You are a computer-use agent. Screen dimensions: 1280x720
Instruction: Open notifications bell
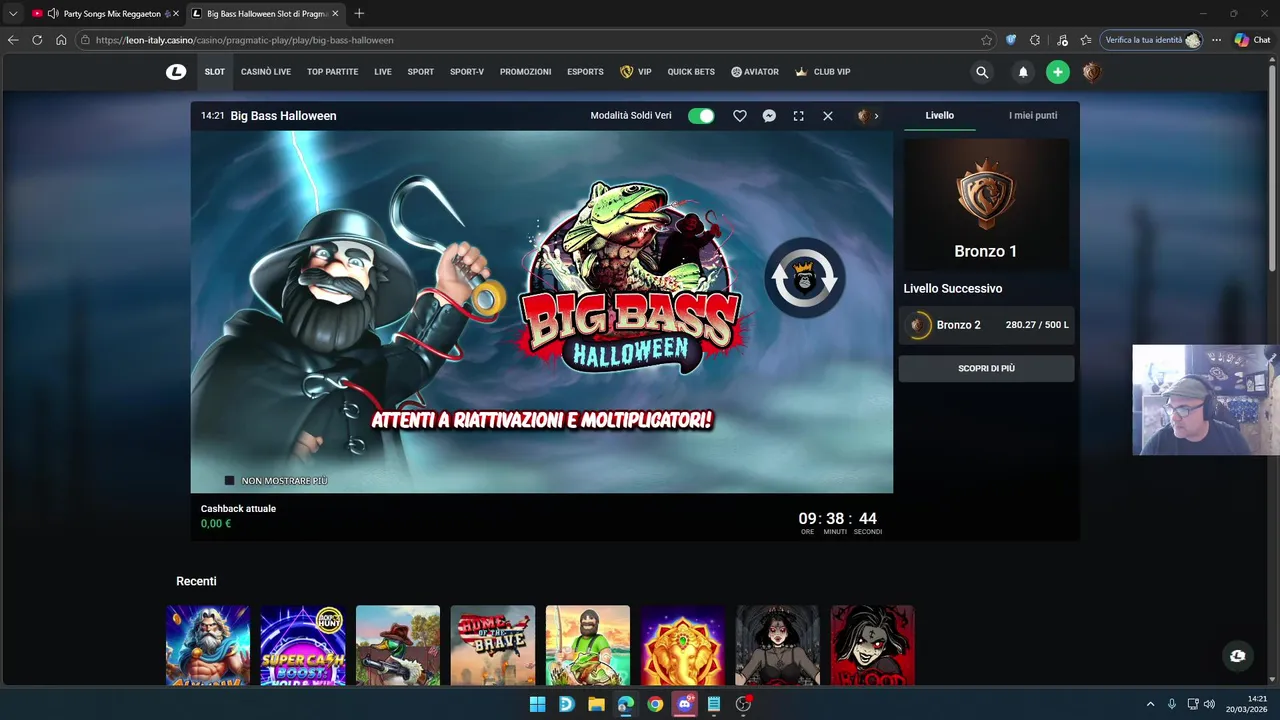click(x=1023, y=72)
